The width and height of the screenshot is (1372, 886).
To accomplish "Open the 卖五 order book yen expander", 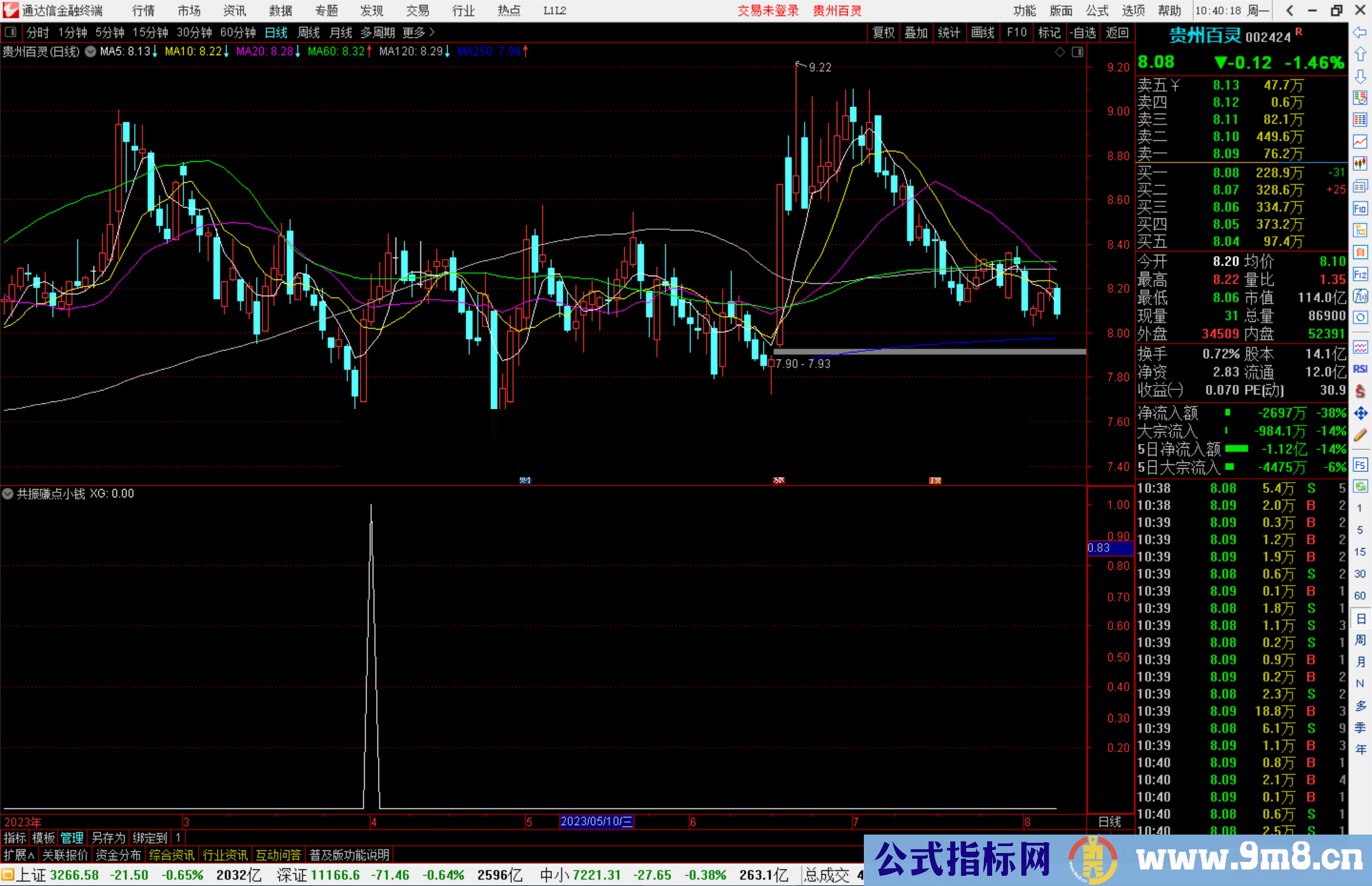I will pos(1175,85).
